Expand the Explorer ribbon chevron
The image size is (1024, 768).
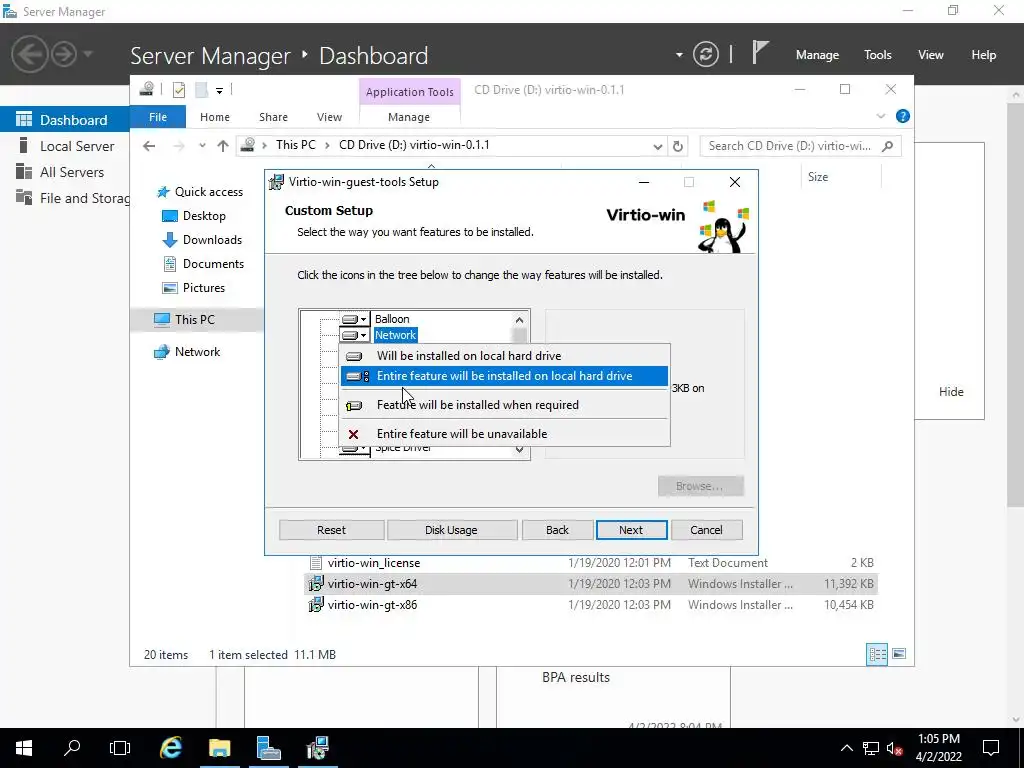click(880, 116)
